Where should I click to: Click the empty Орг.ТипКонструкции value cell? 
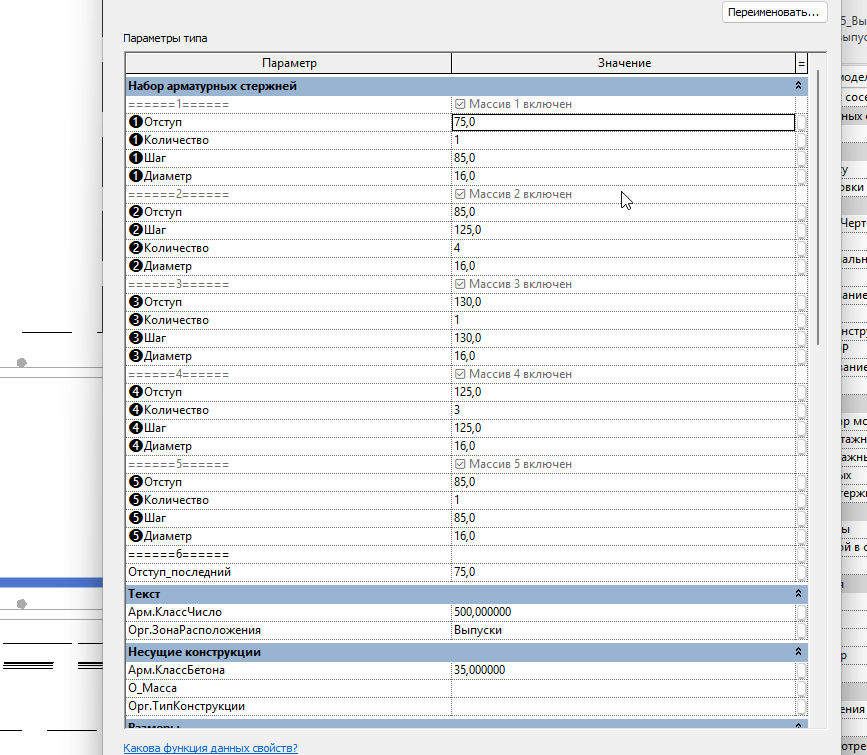pyautogui.click(x=623, y=706)
